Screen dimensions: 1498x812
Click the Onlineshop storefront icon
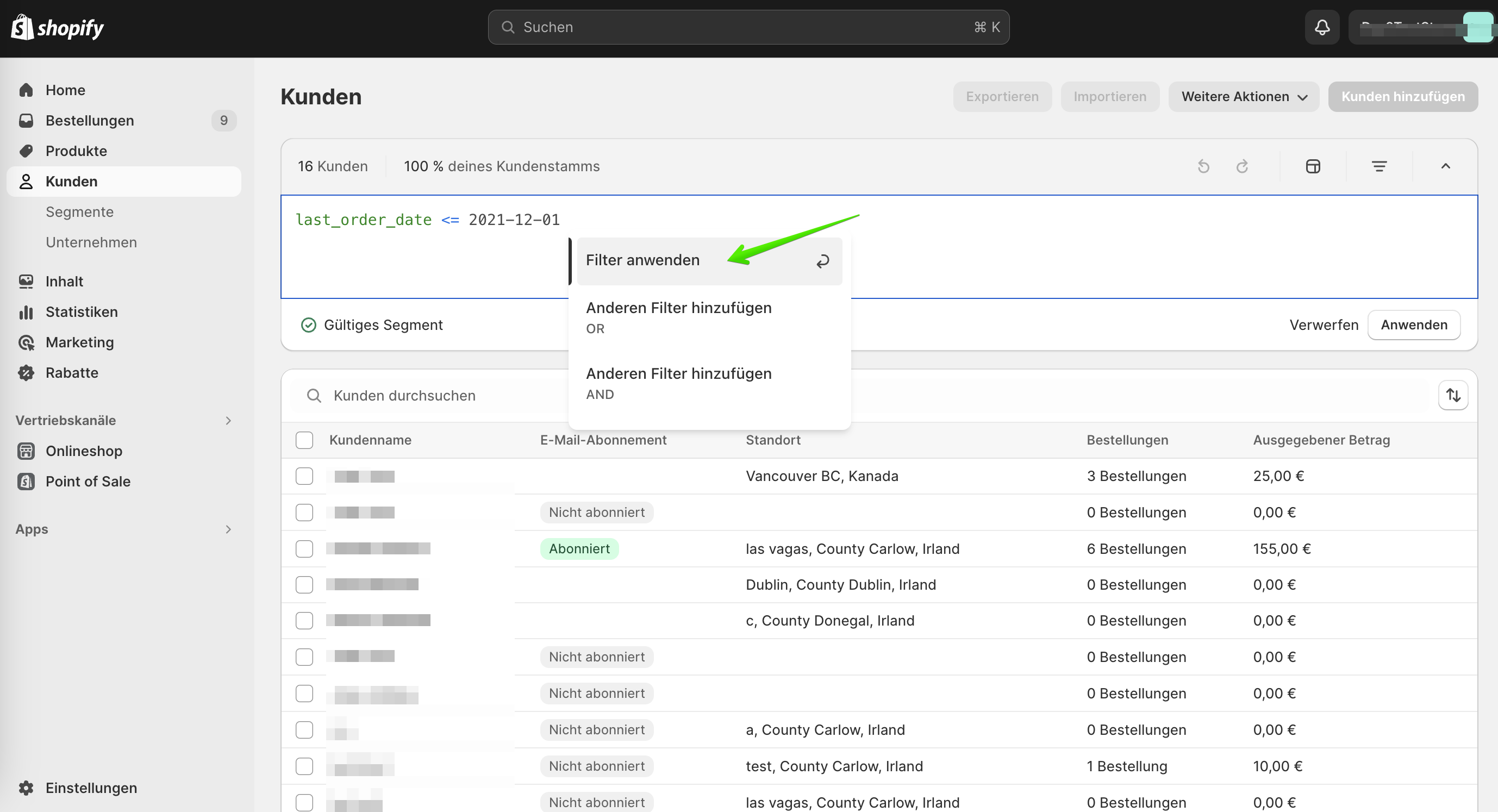26,451
